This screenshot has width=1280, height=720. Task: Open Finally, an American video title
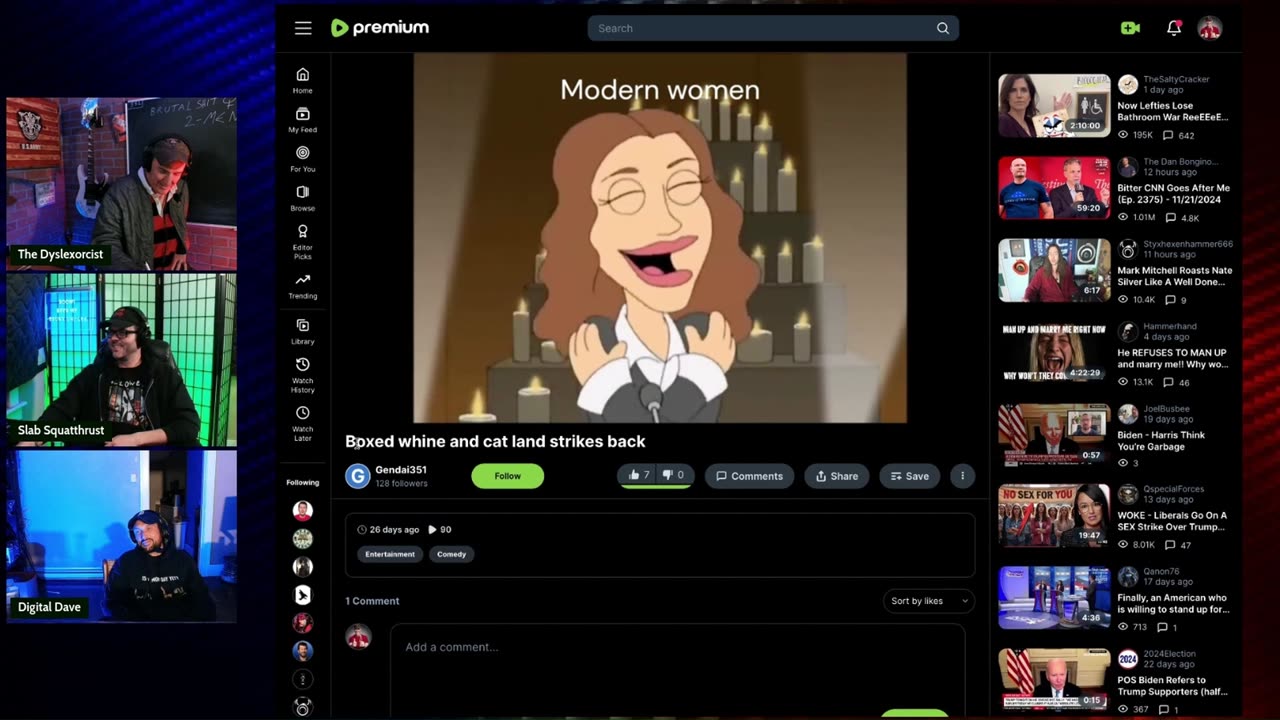tap(1173, 603)
